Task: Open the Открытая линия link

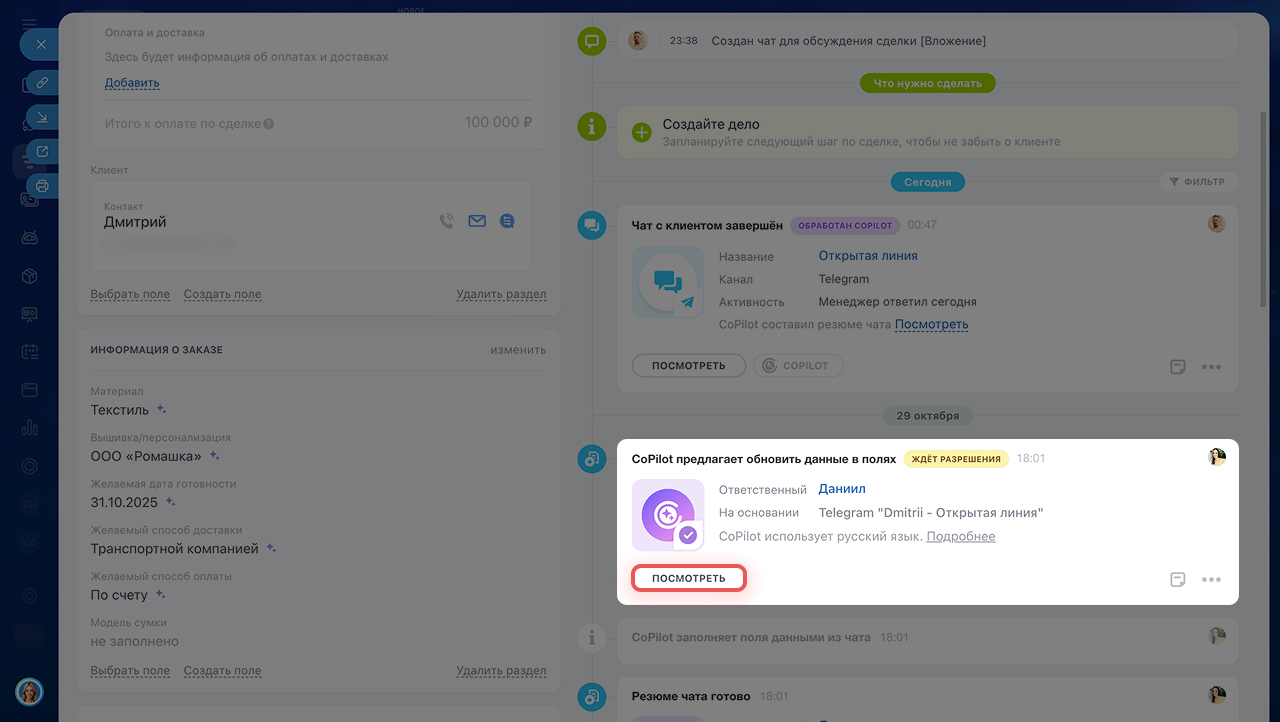Action: (x=867, y=256)
